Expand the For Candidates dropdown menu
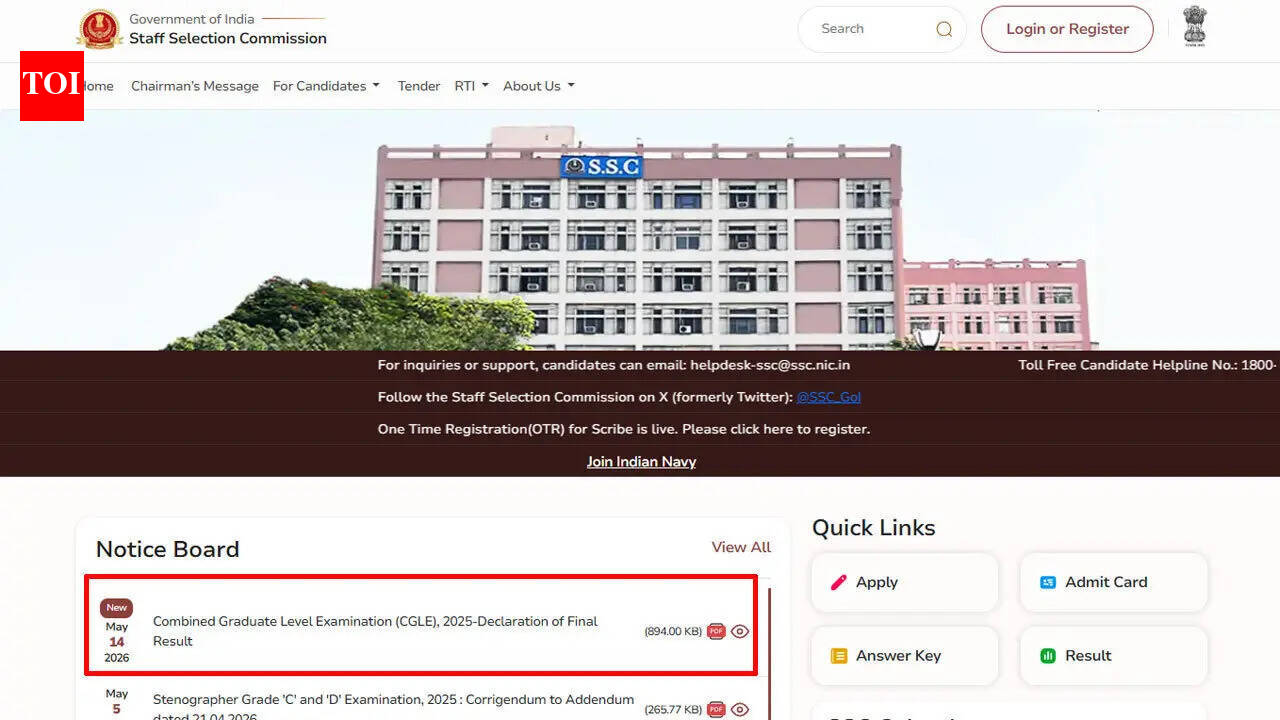Screen dimensions: 1280x720 click(326, 86)
